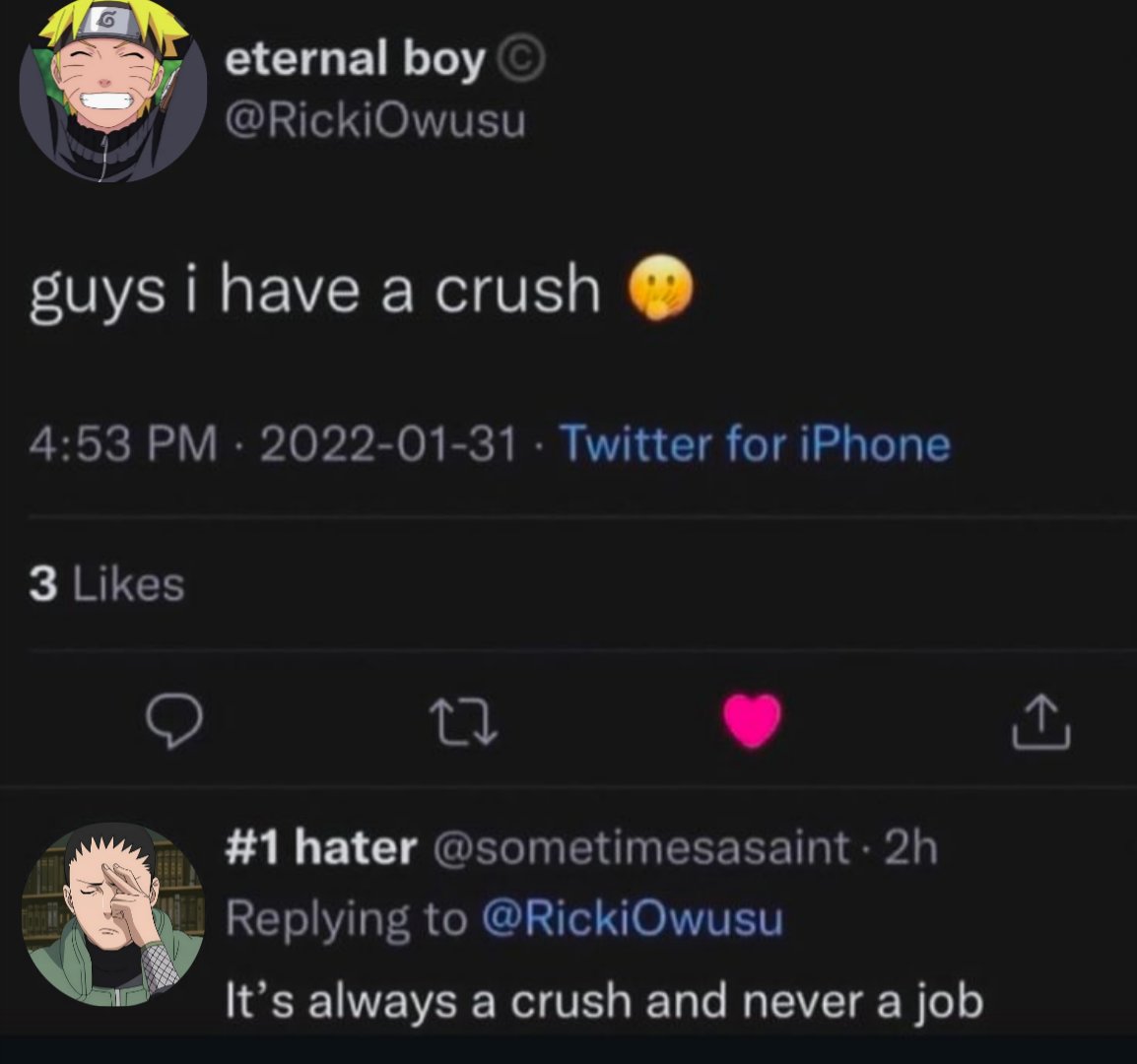Click the reply speech bubble icon
Viewport: 1137px width, 1064px height.
pos(174,719)
